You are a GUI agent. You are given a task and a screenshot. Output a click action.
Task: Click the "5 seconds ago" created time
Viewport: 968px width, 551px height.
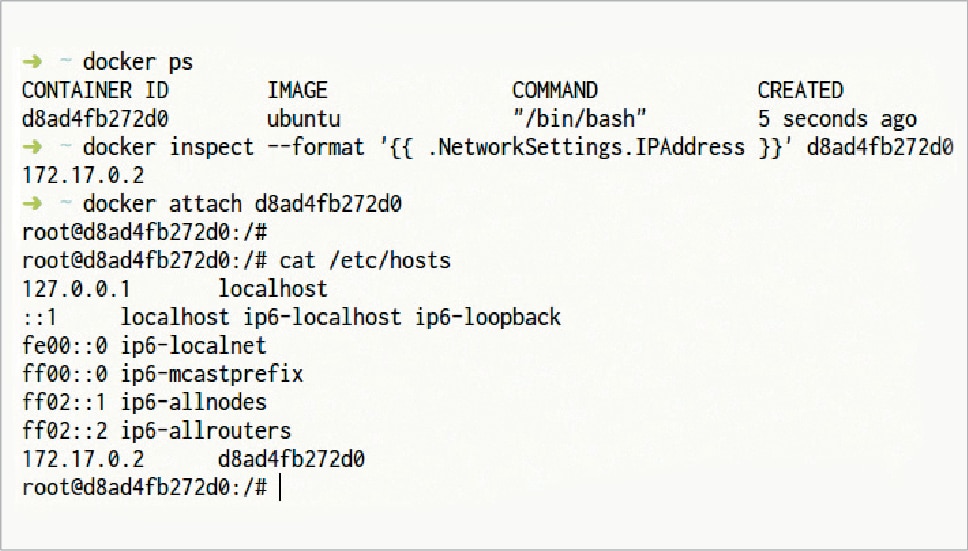click(x=837, y=119)
